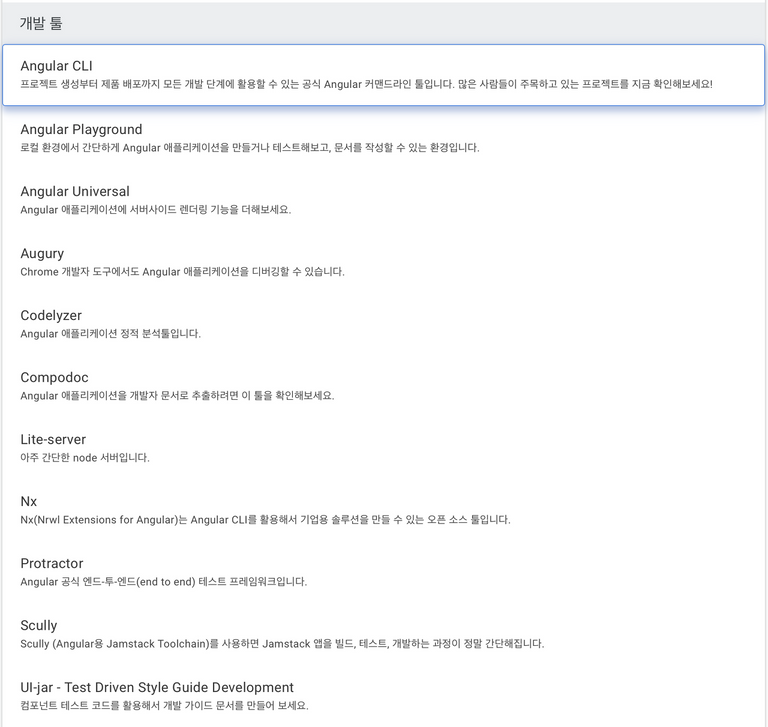This screenshot has height=727, width=768.
Task: Click Augury description mentioning Chrome 개발자 도구
Action: [182, 271]
